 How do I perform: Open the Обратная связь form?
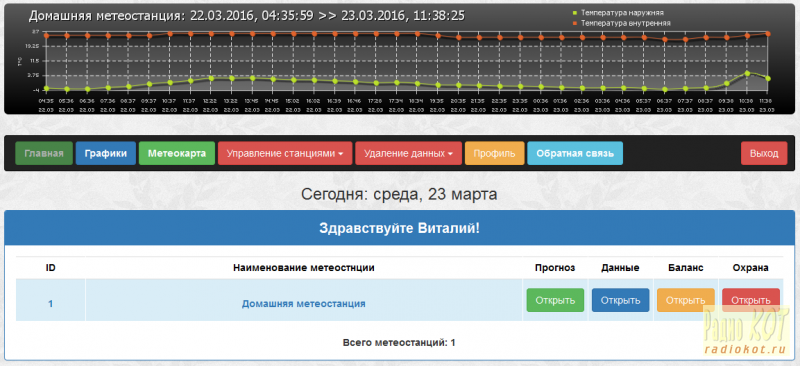point(575,154)
